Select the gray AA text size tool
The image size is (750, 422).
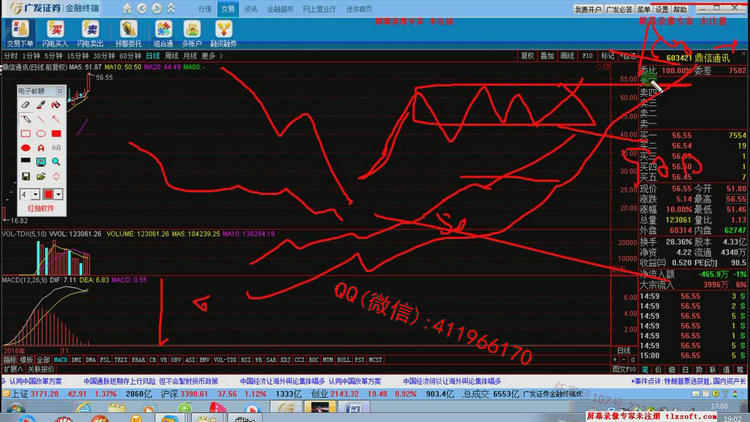click(56, 148)
